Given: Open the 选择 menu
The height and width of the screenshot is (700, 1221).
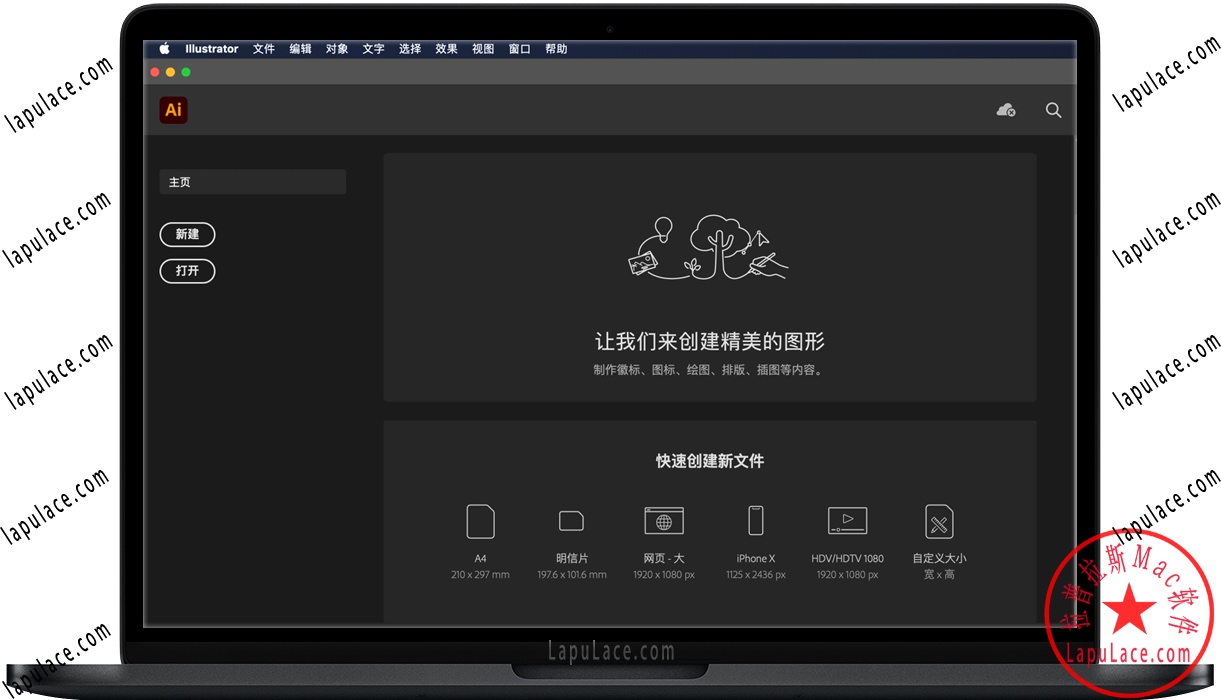Looking at the screenshot, I should 410,49.
